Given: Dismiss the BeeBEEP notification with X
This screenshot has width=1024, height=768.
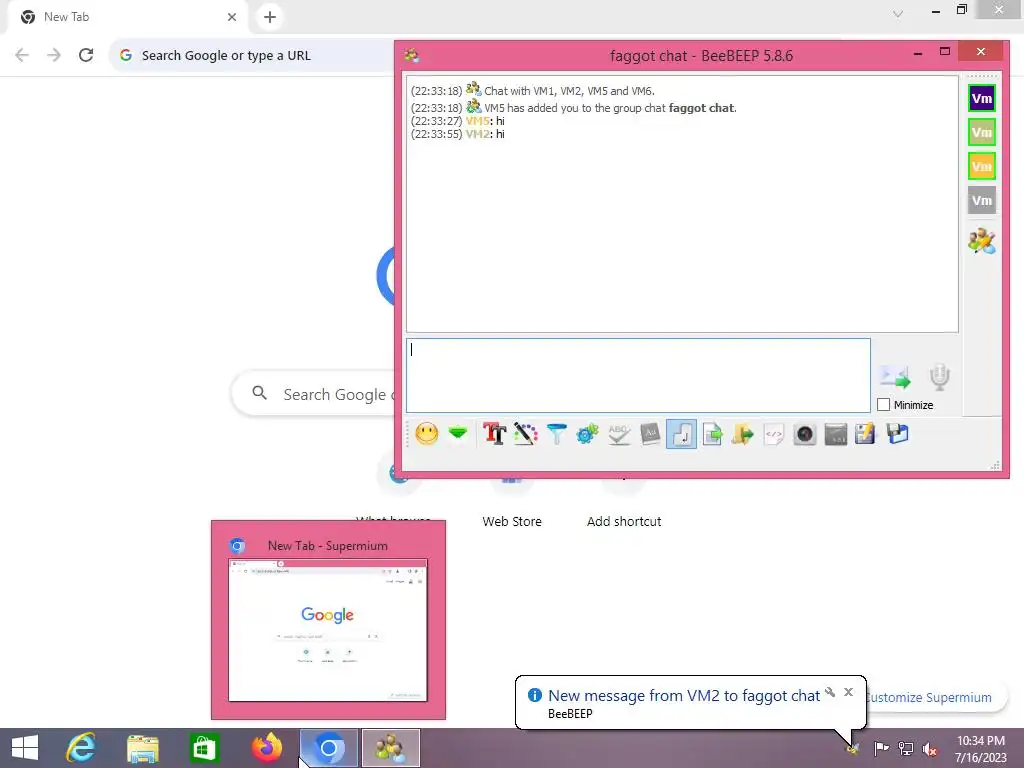Looking at the screenshot, I should click(848, 692).
